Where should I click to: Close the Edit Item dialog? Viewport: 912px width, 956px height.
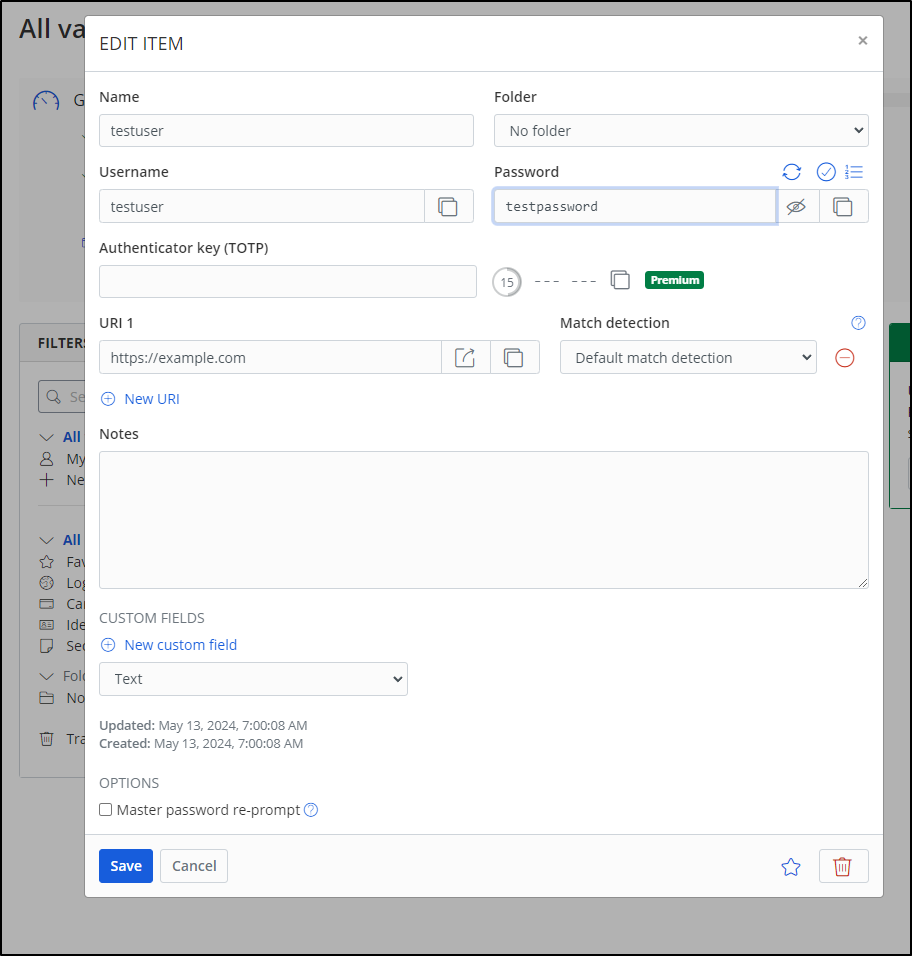pos(862,40)
